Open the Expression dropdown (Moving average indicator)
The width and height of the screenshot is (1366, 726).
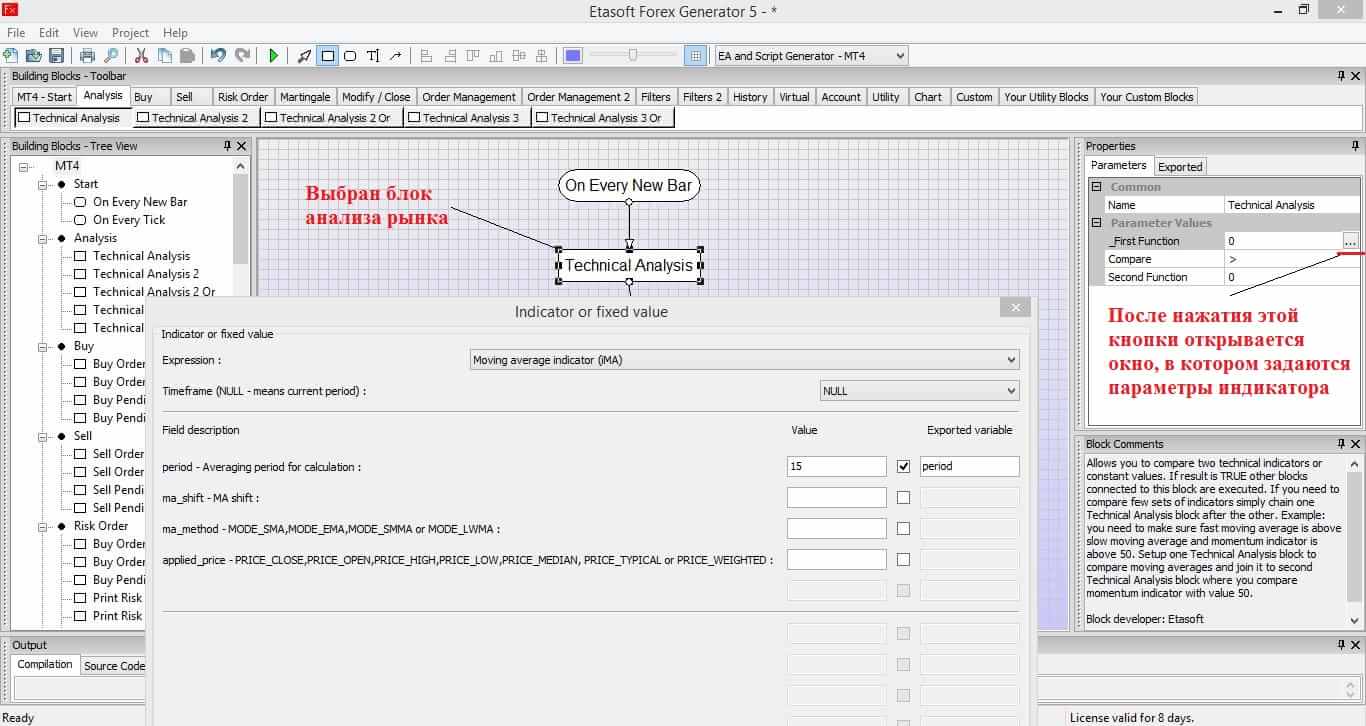click(745, 360)
